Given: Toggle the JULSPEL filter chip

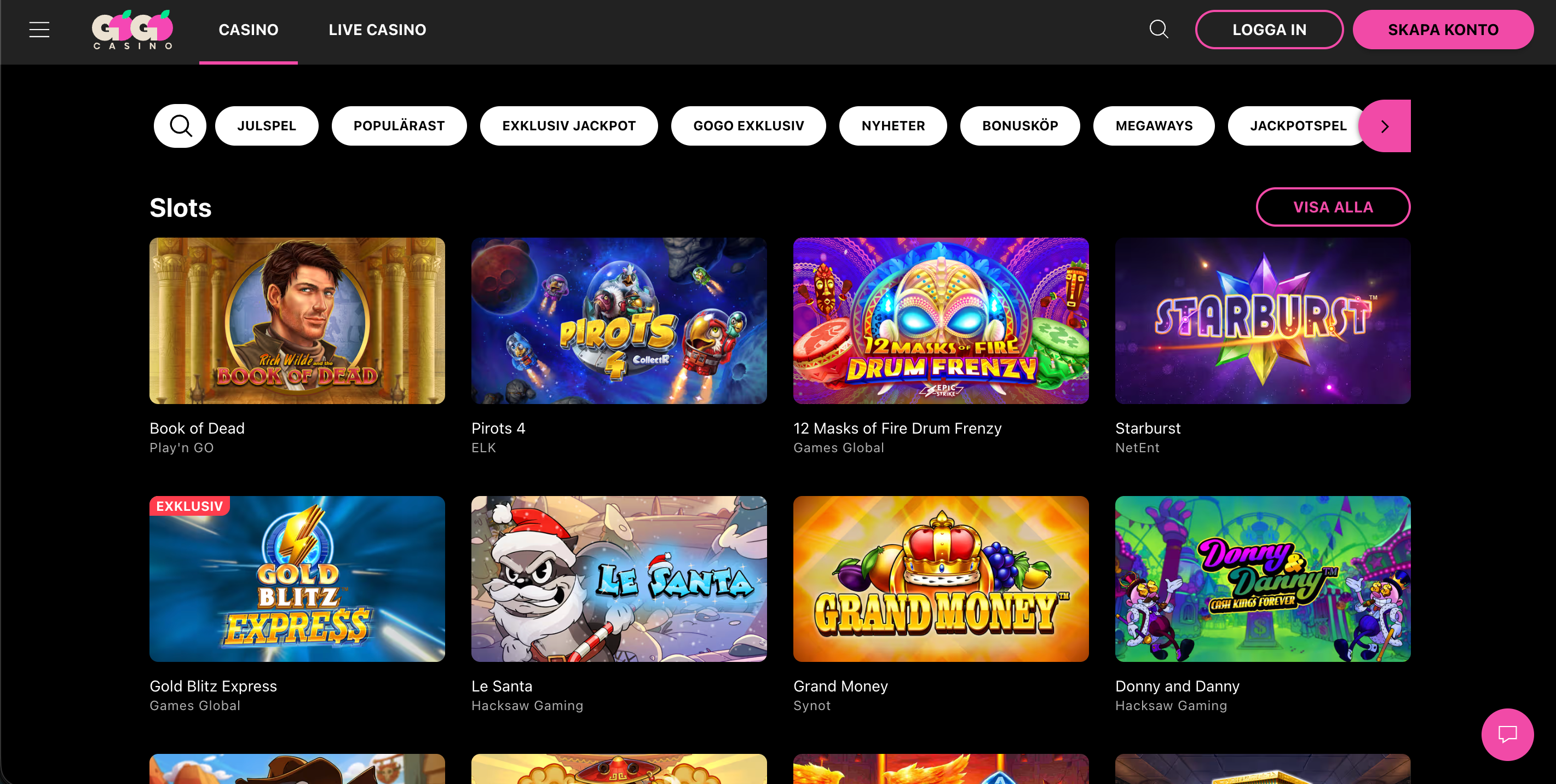Looking at the screenshot, I should point(267,125).
